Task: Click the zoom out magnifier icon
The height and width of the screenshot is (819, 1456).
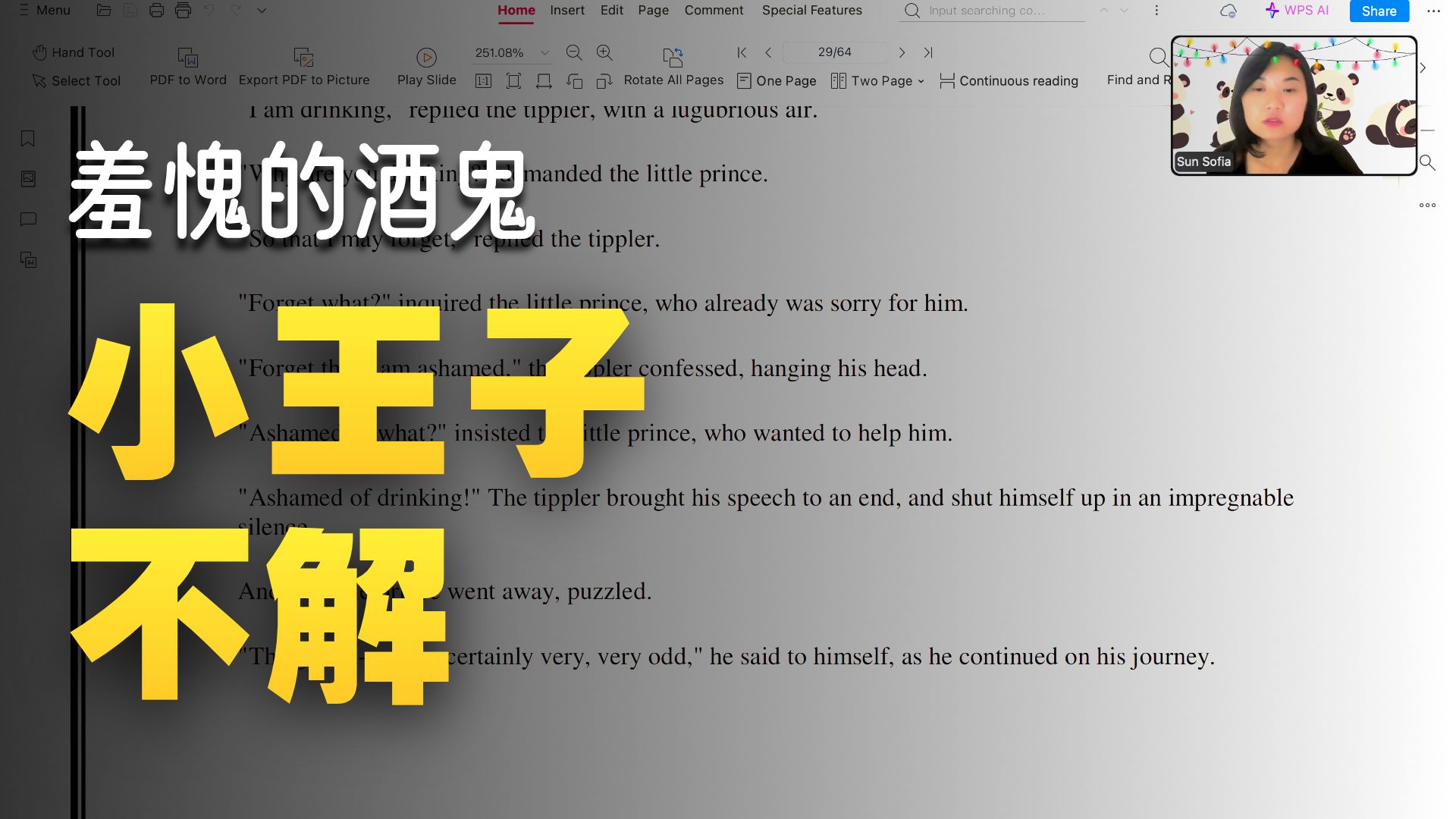Action: coord(574,52)
